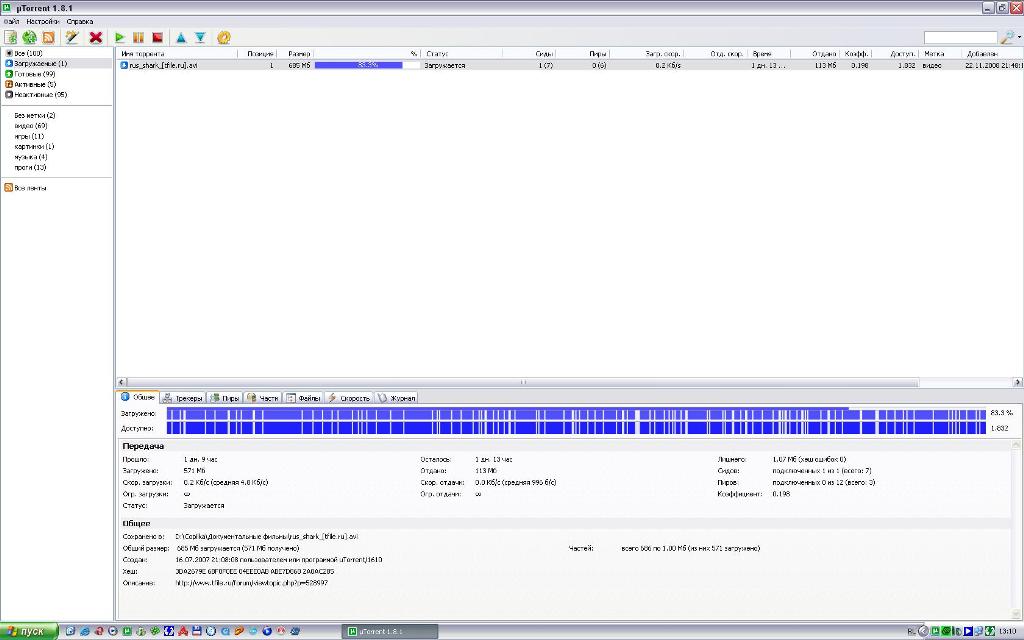Sort by the Сиды column header
This screenshot has height=640, width=1024.
click(x=529, y=54)
